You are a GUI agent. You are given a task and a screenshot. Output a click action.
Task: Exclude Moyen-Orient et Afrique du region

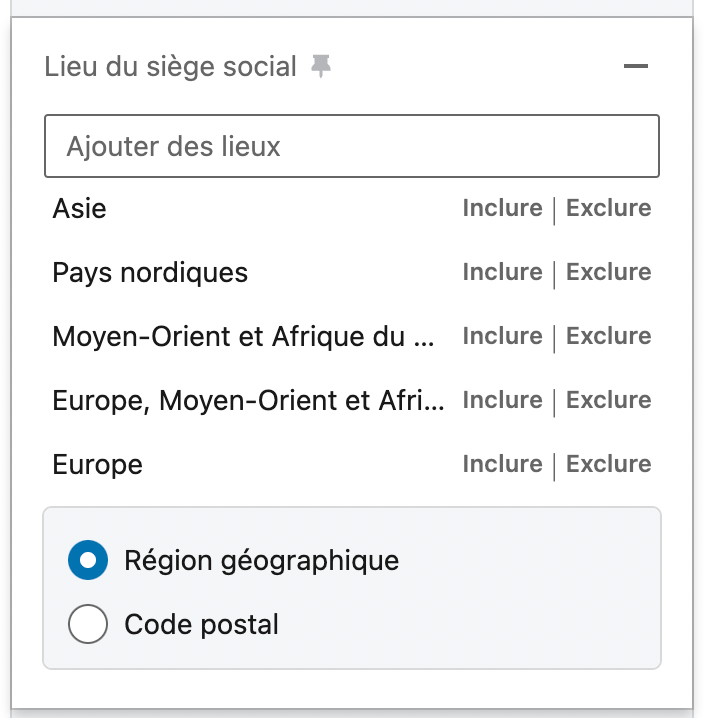tap(608, 337)
